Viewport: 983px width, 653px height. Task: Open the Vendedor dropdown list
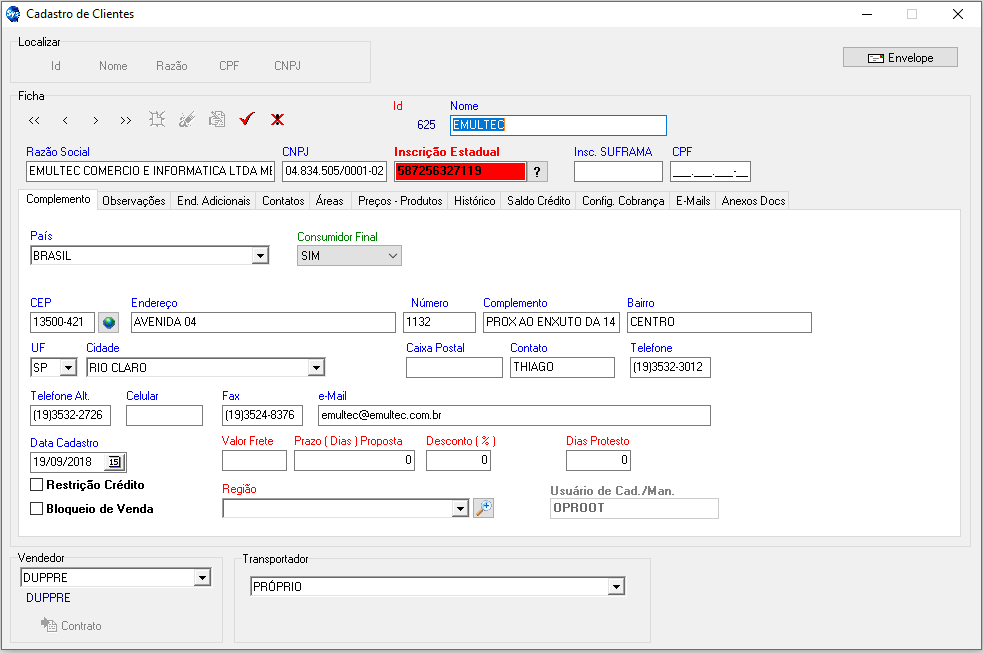[202, 578]
